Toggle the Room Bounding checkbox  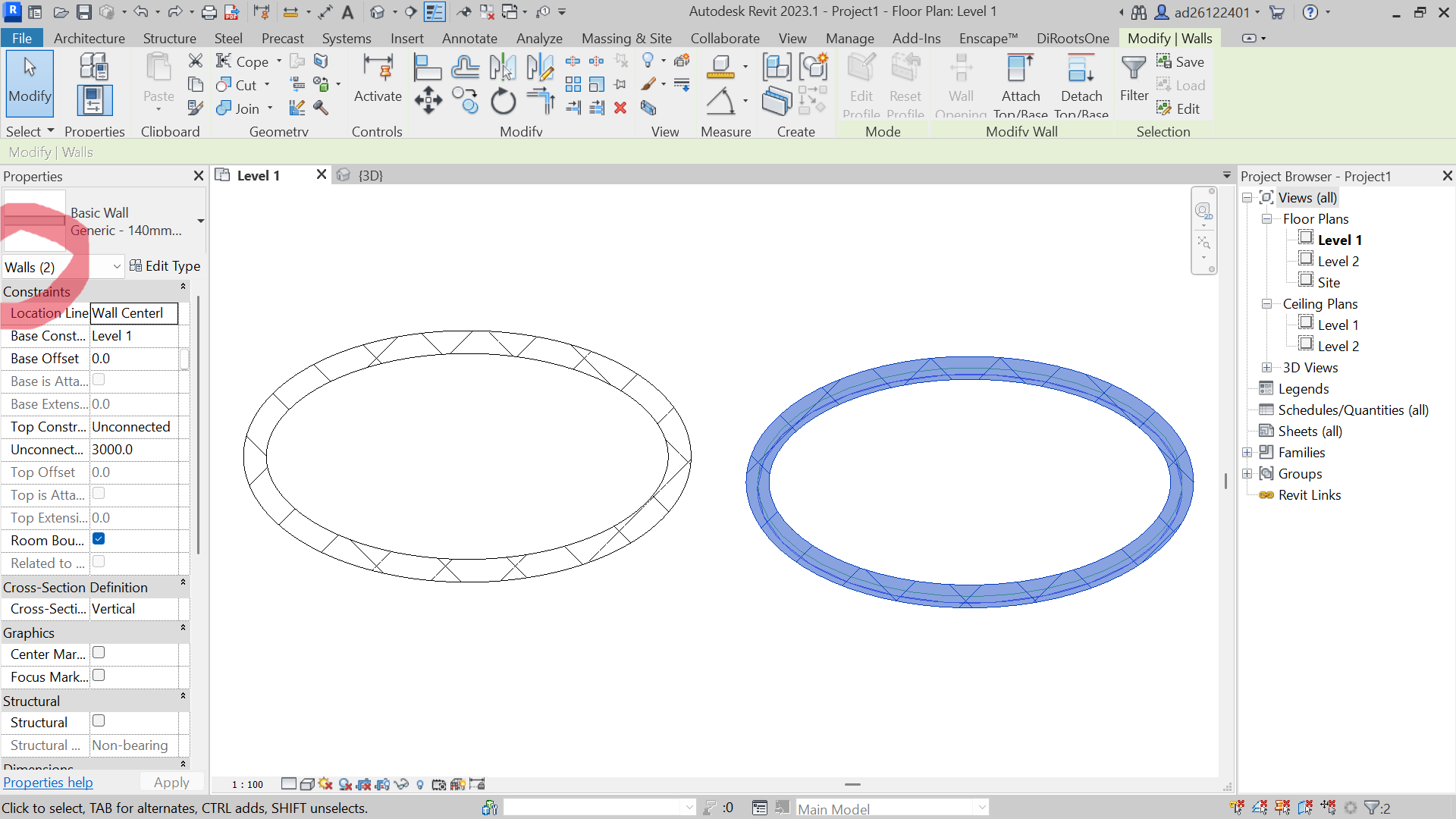(x=99, y=539)
